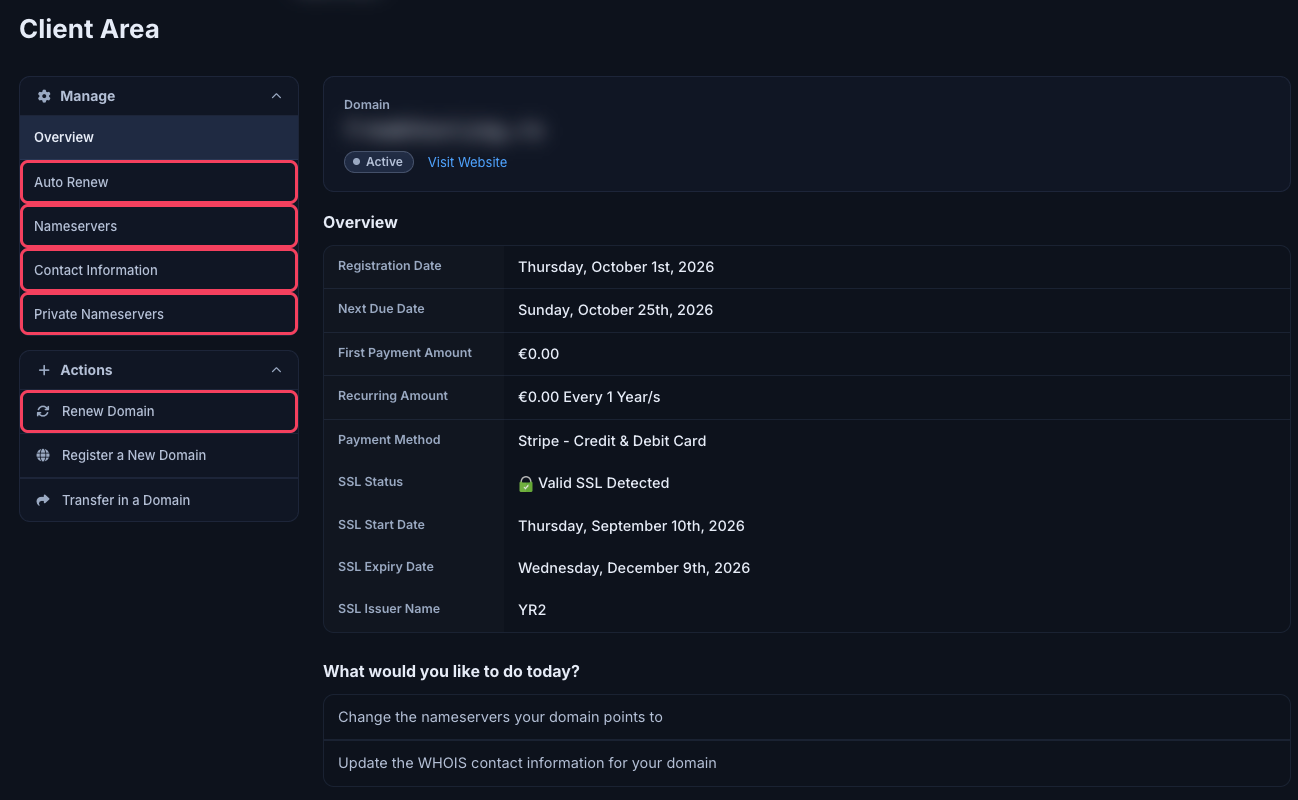Select Transfer in a Domain

pyautogui.click(x=159, y=500)
